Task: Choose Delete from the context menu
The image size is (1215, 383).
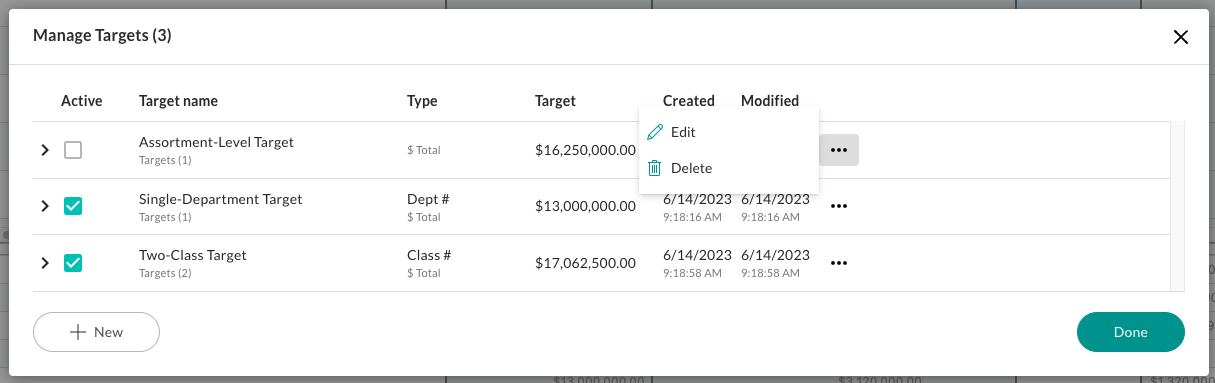Action: (729, 168)
